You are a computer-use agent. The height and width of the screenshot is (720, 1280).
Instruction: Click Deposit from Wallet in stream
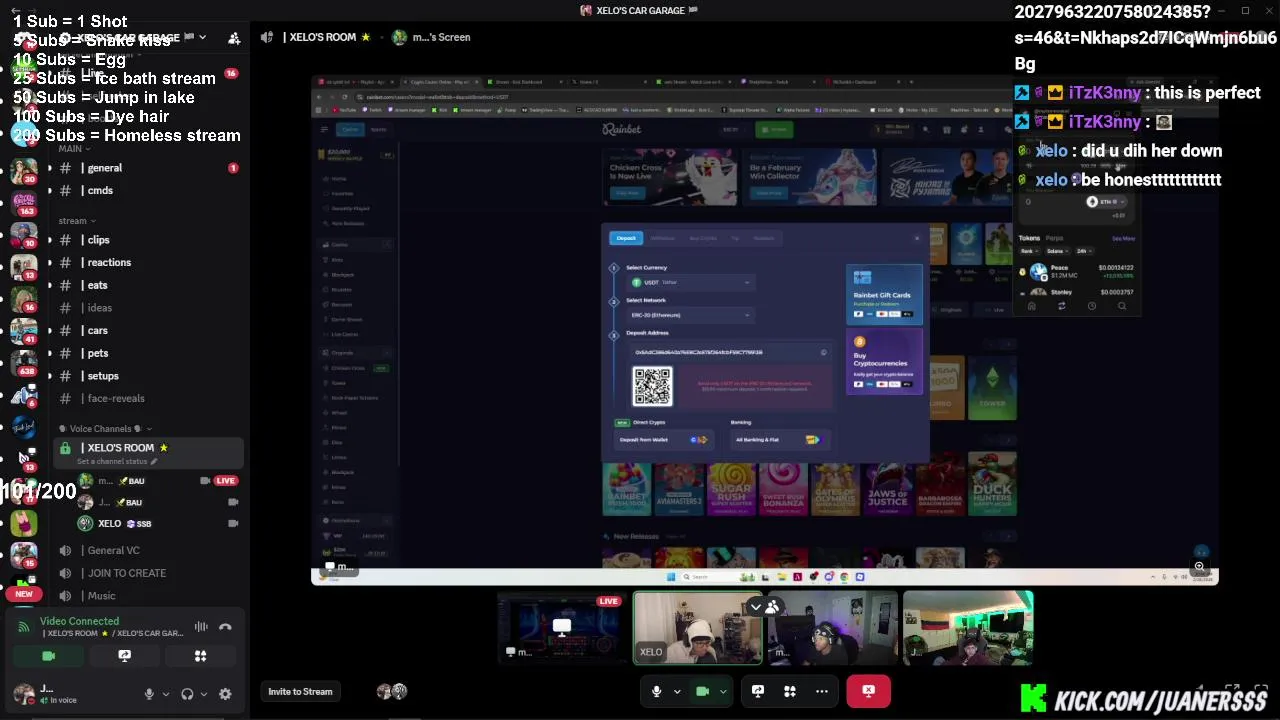click(x=664, y=440)
